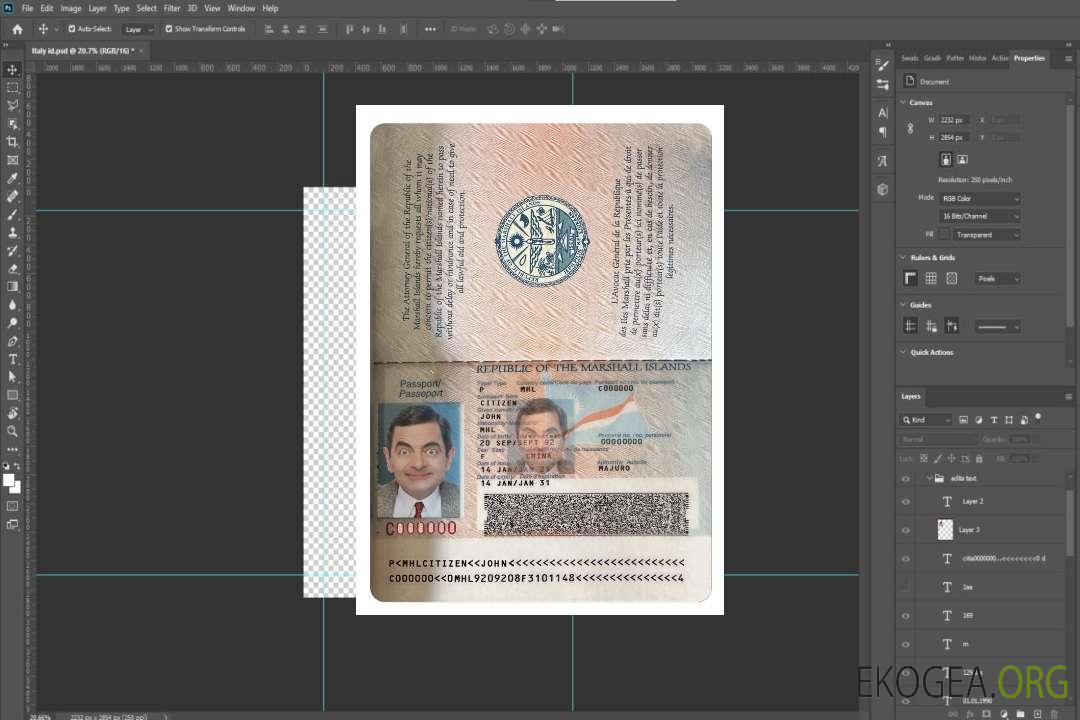Select the Clone Stamp tool
Screen dimensions: 1080x720
pos(12,233)
